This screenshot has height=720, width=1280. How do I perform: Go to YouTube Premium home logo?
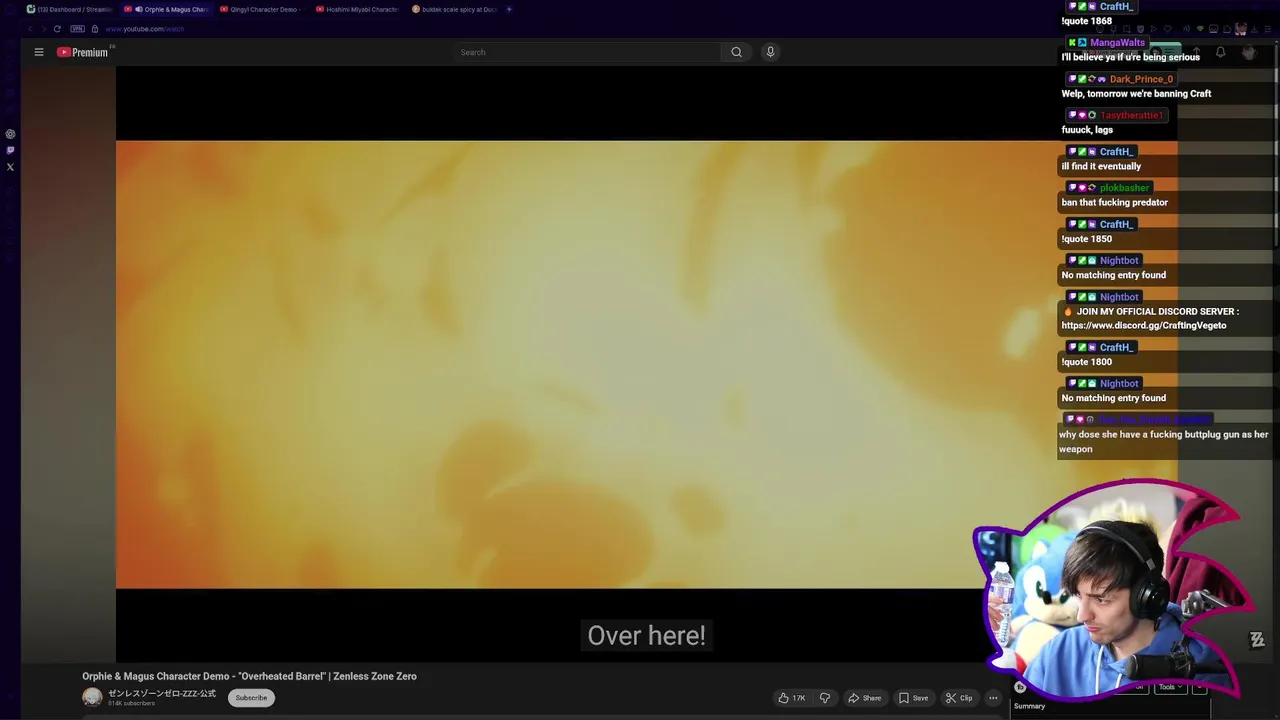point(83,52)
